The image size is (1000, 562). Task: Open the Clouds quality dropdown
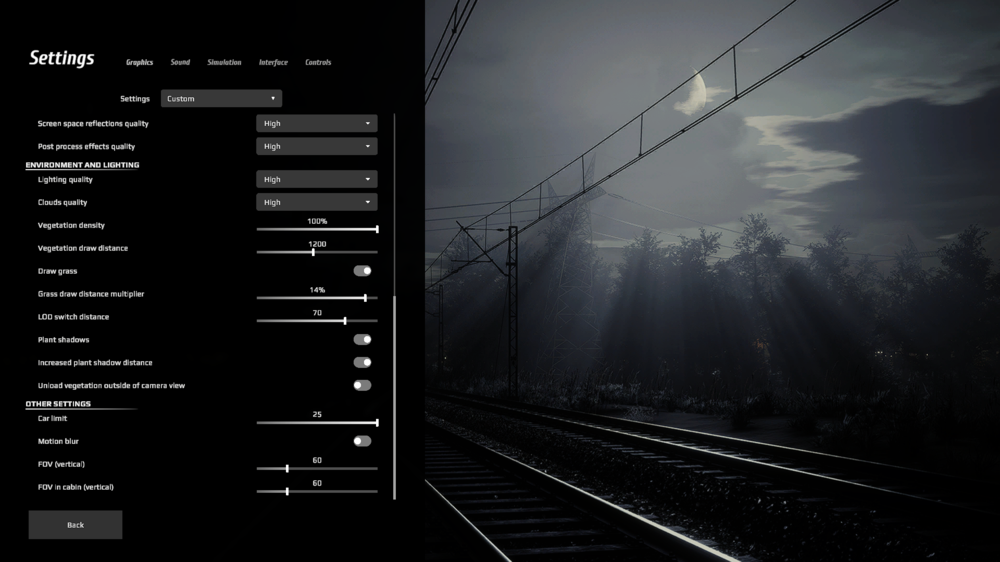316,202
